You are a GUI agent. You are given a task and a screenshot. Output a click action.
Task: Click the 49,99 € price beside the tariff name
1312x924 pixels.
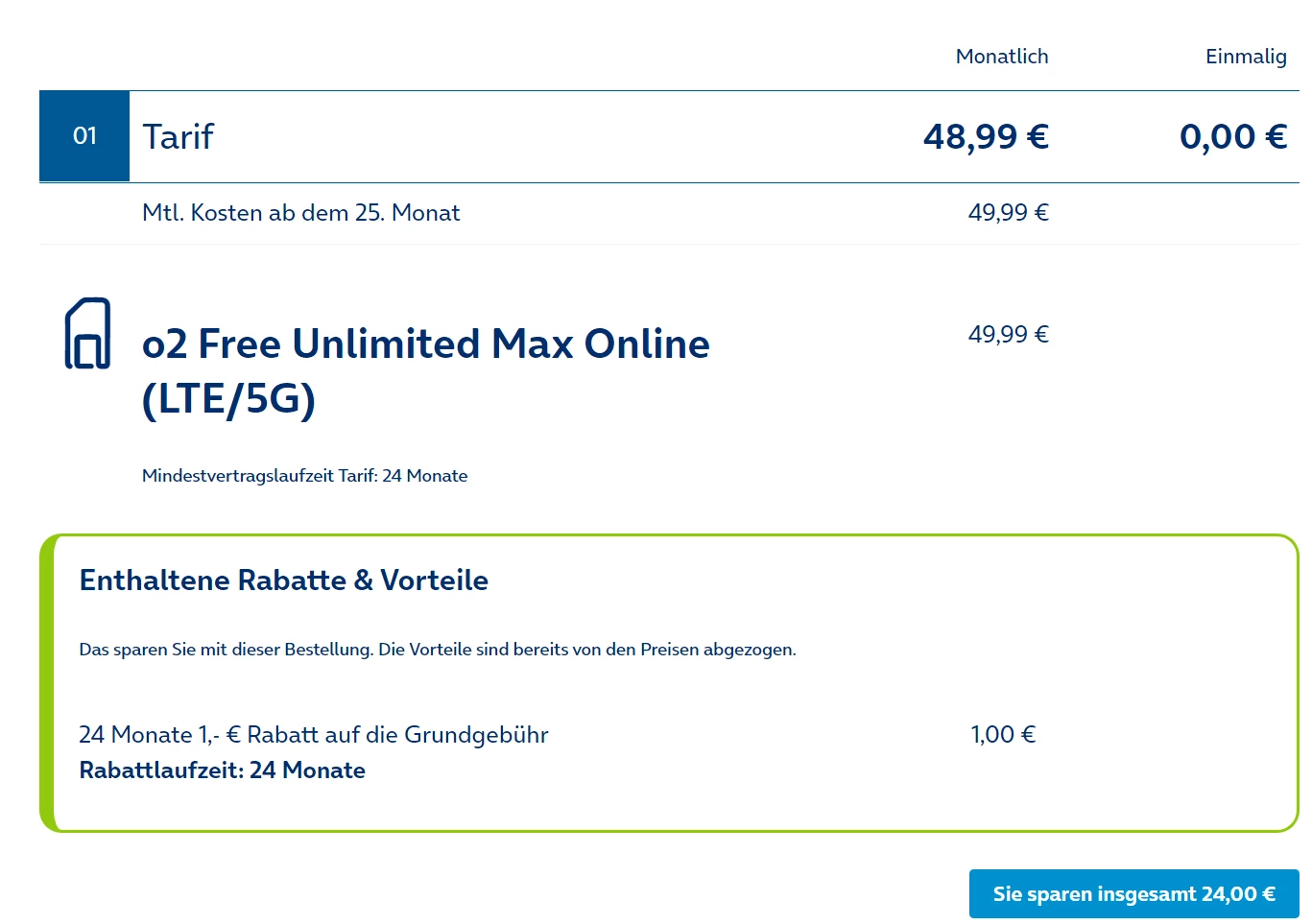pos(1008,335)
